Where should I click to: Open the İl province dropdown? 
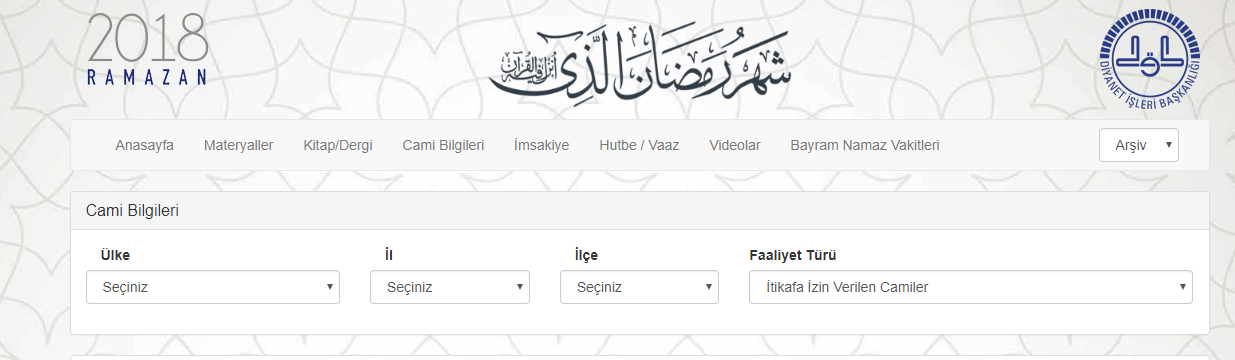(450, 287)
